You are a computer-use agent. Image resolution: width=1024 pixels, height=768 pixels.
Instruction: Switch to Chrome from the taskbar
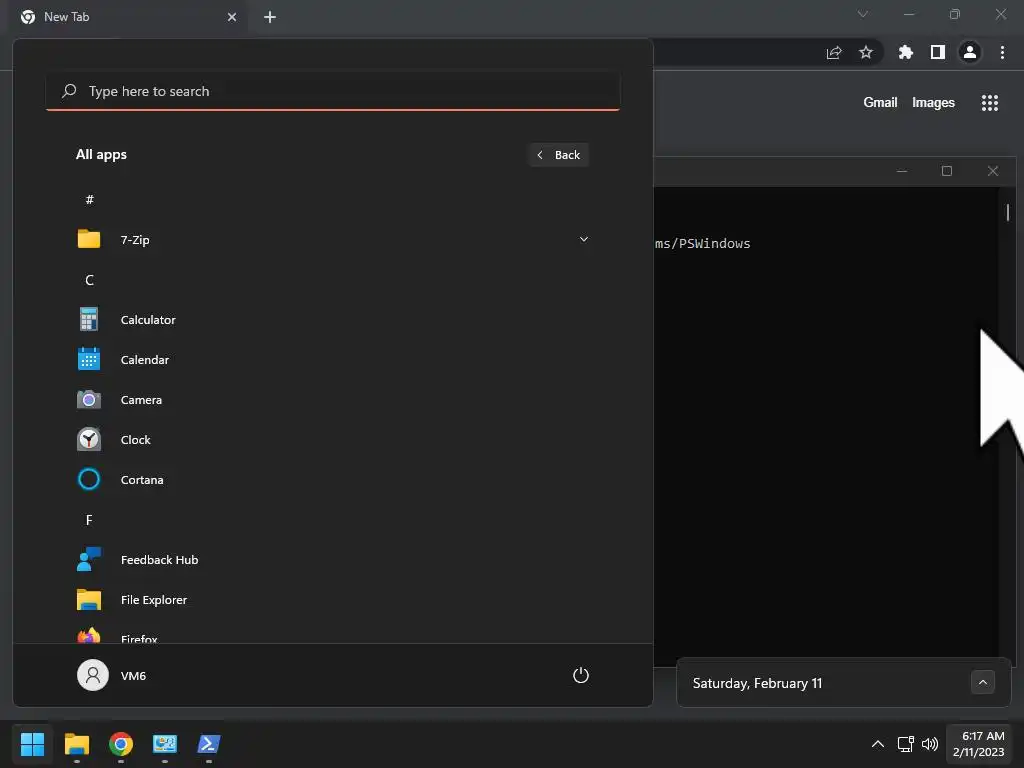[x=121, y=744]
